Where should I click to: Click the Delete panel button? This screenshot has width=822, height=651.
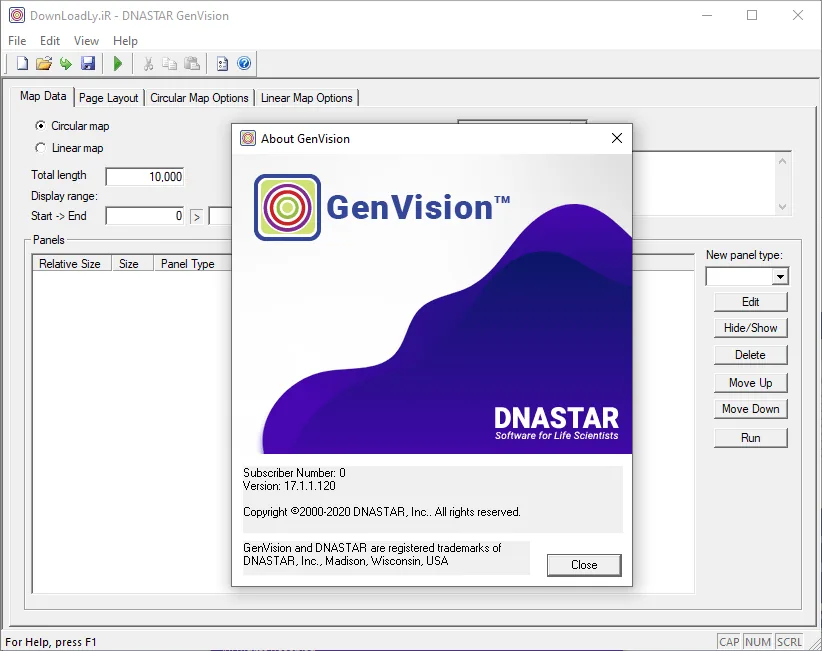(x=751, y=355)
